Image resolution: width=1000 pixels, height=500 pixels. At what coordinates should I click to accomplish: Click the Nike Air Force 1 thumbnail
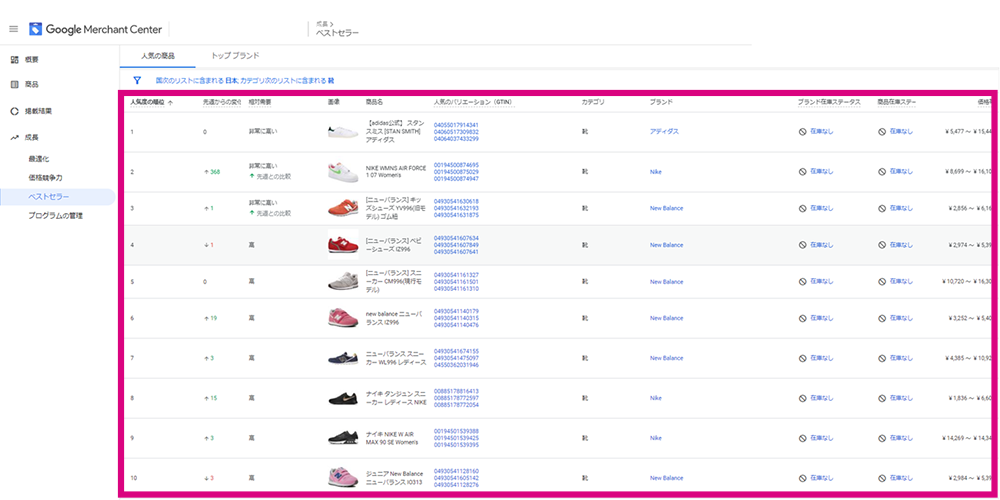[x=343, y=172]
